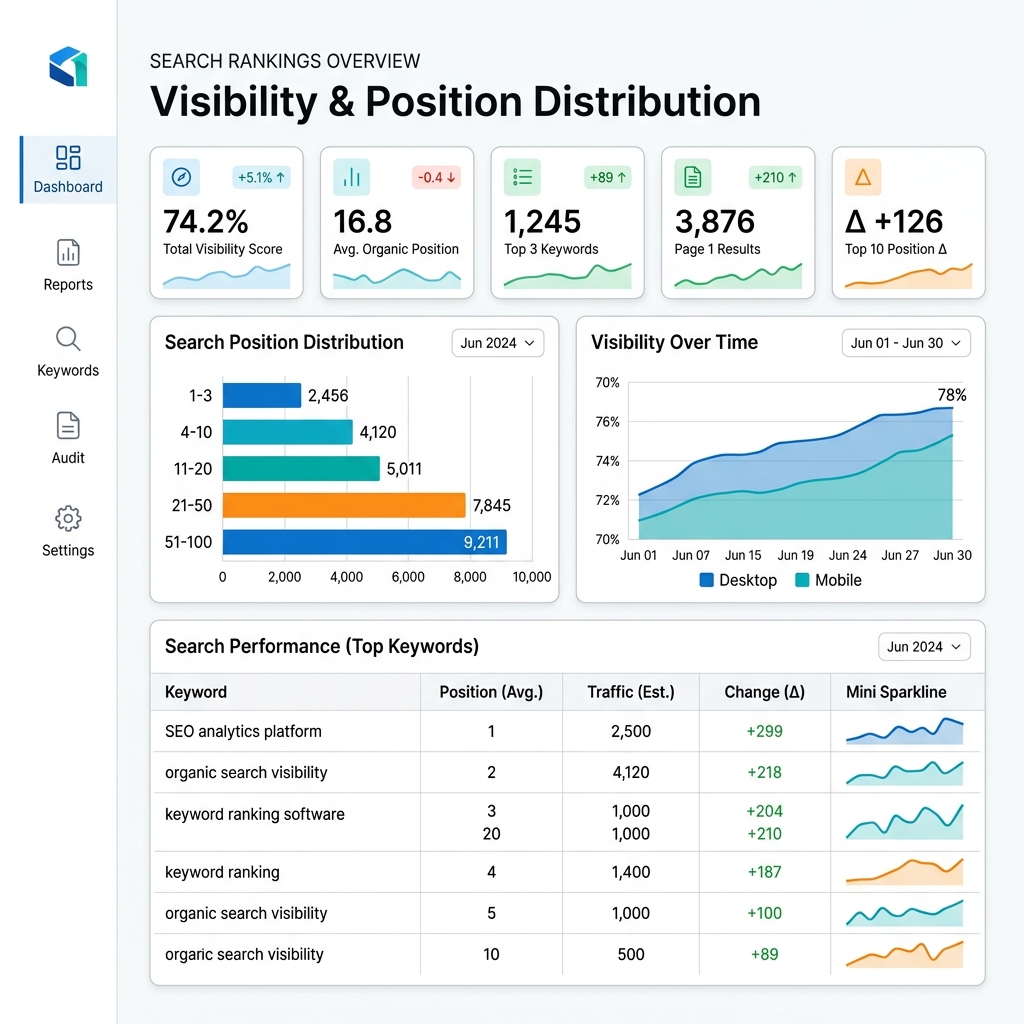Click list icon on Top 3 Keywords card
This screenshot has width=1024, height=1024.
[522, 177]
